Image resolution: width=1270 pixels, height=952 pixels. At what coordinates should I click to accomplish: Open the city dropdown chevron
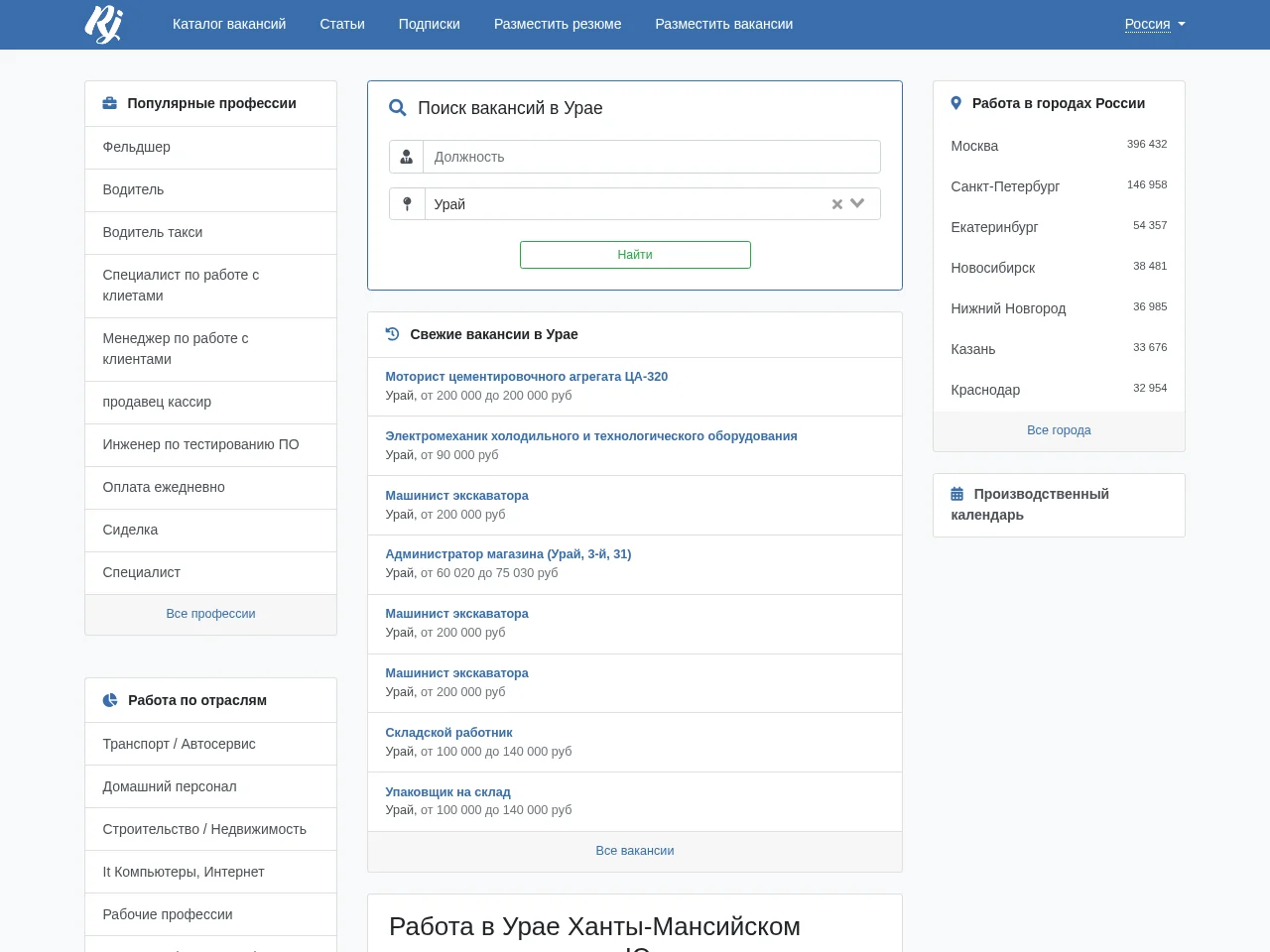click(858, 203)
